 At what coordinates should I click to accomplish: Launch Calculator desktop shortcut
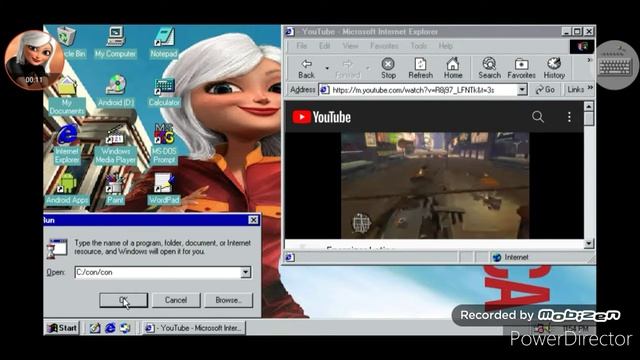click(x=164, y=91)
